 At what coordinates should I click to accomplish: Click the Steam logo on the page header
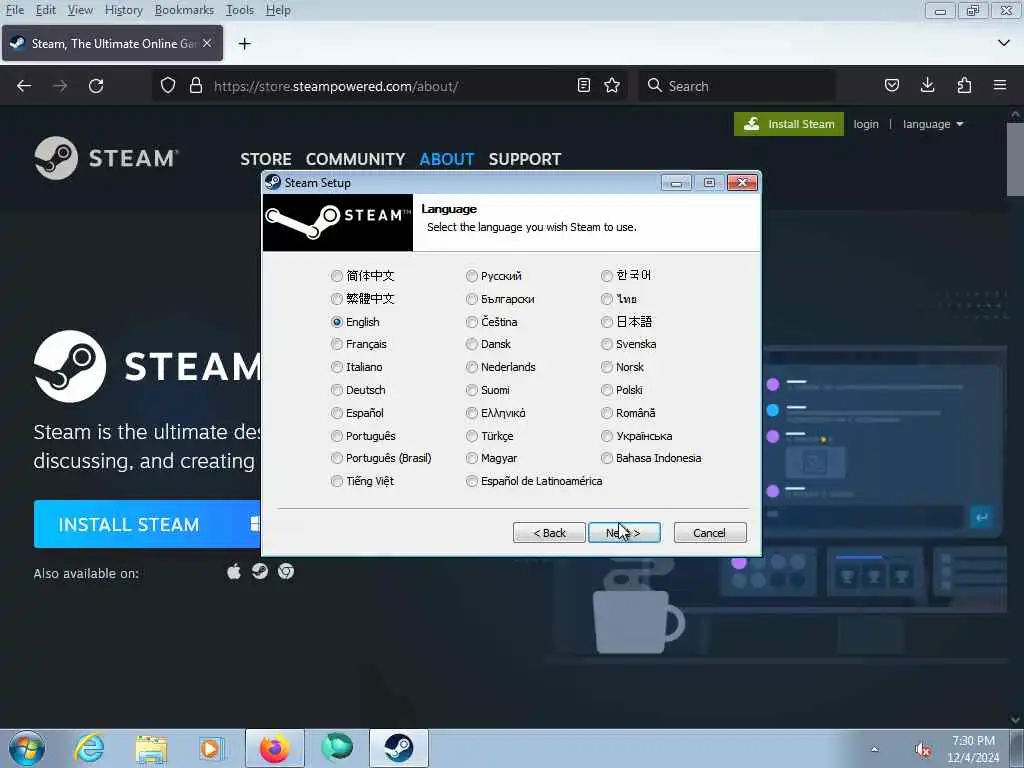[x=106, y=157]
